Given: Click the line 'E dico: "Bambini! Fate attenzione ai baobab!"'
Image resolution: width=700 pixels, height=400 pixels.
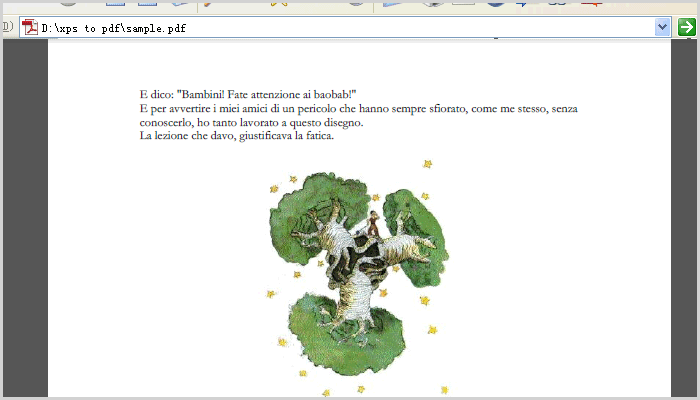Looking at the screenshot, I should (x=248, y=95).
